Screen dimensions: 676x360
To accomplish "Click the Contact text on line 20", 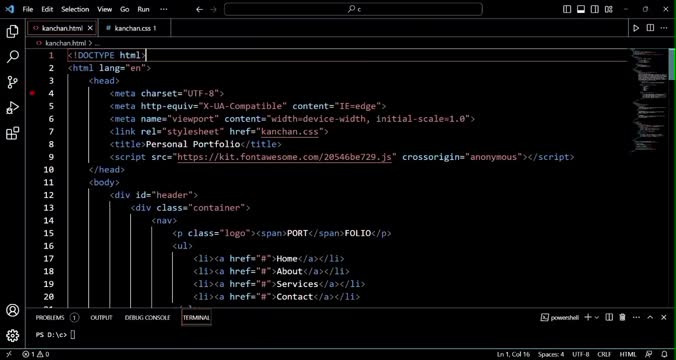I will pos(294,297).
